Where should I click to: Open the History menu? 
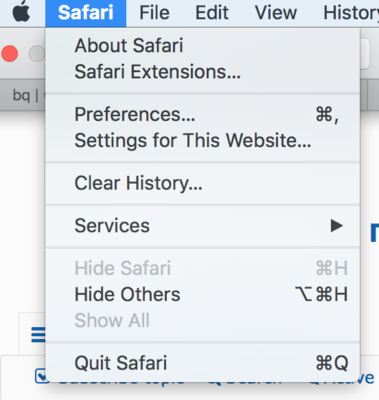coord(351,13)
